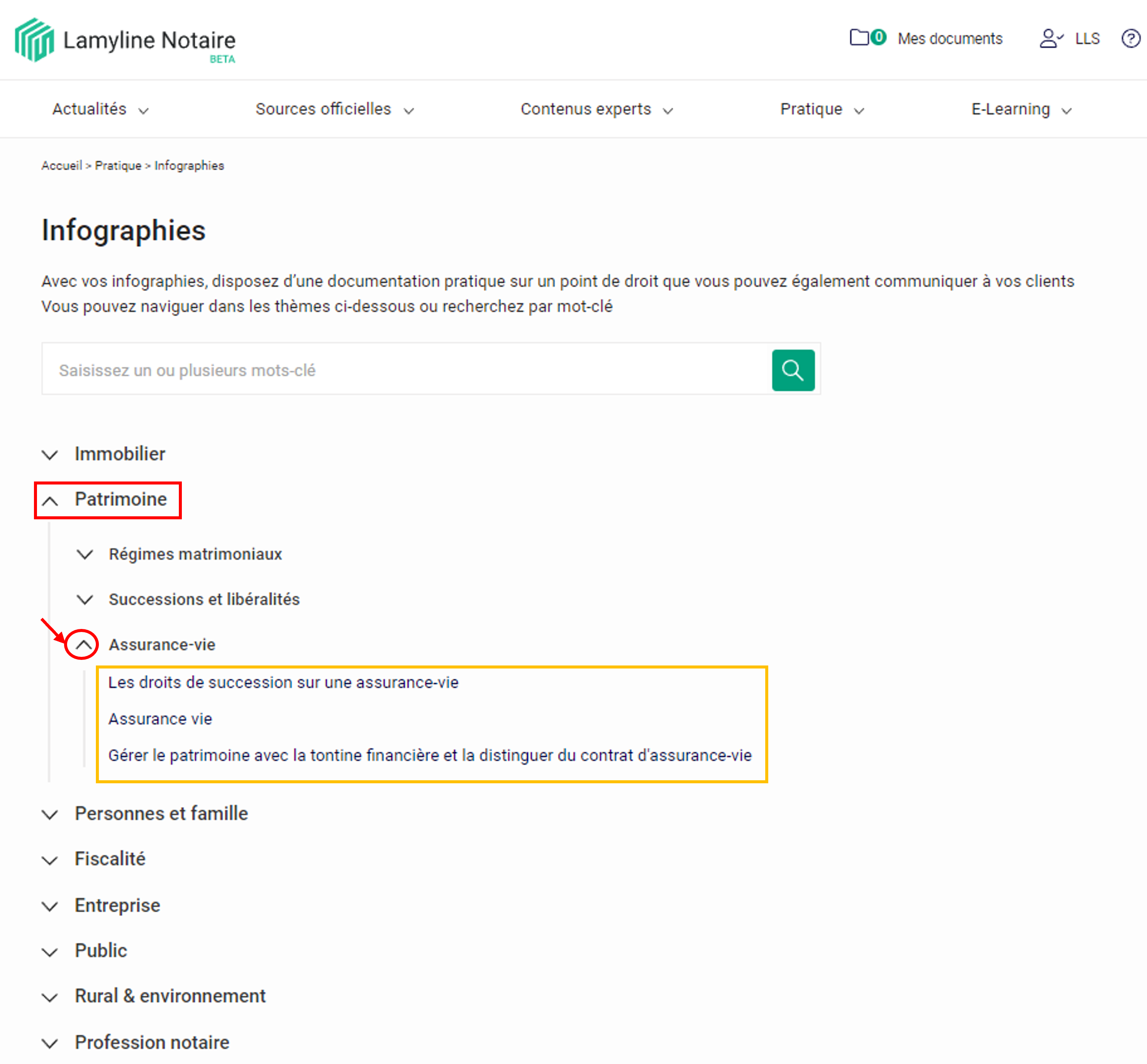The height and width of the screenshot is (1064, 1147).
Task: Open the E-Learning dropdown menu
Action: pos(1021,109)
